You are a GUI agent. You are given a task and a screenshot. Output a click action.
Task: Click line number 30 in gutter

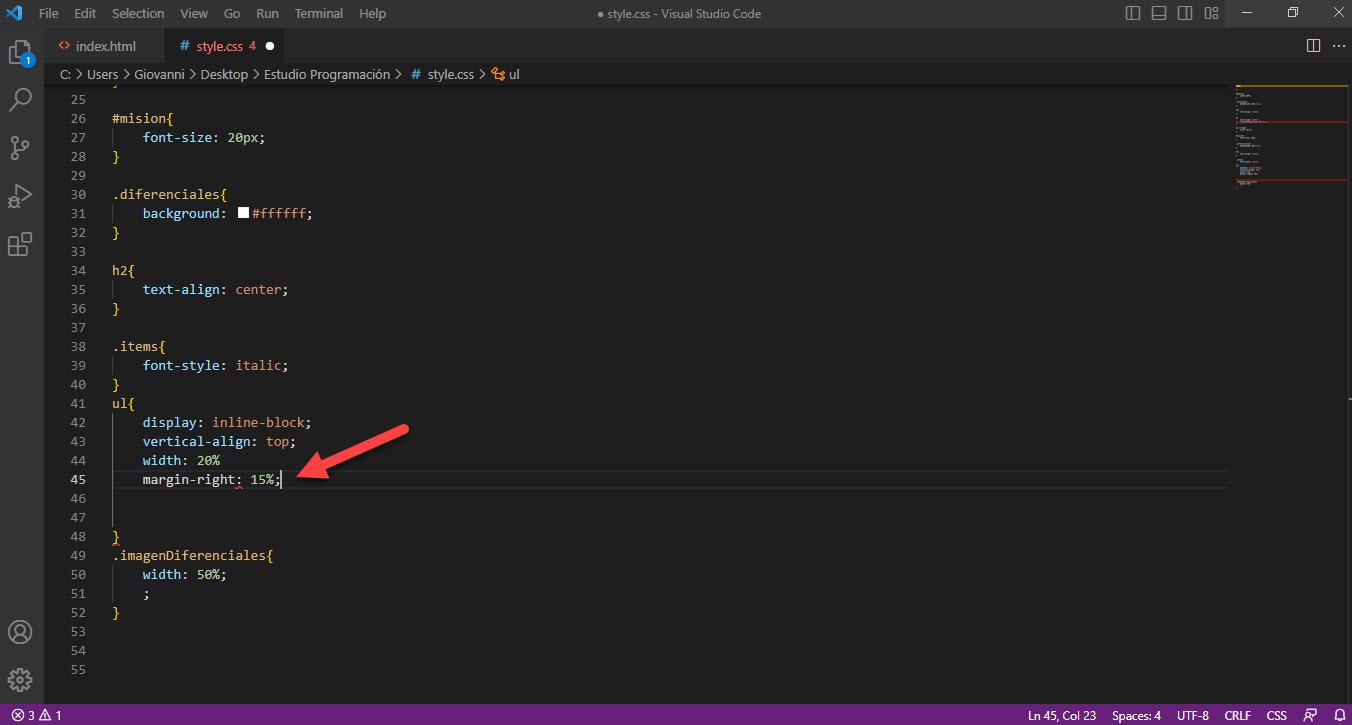click(78, 194)
